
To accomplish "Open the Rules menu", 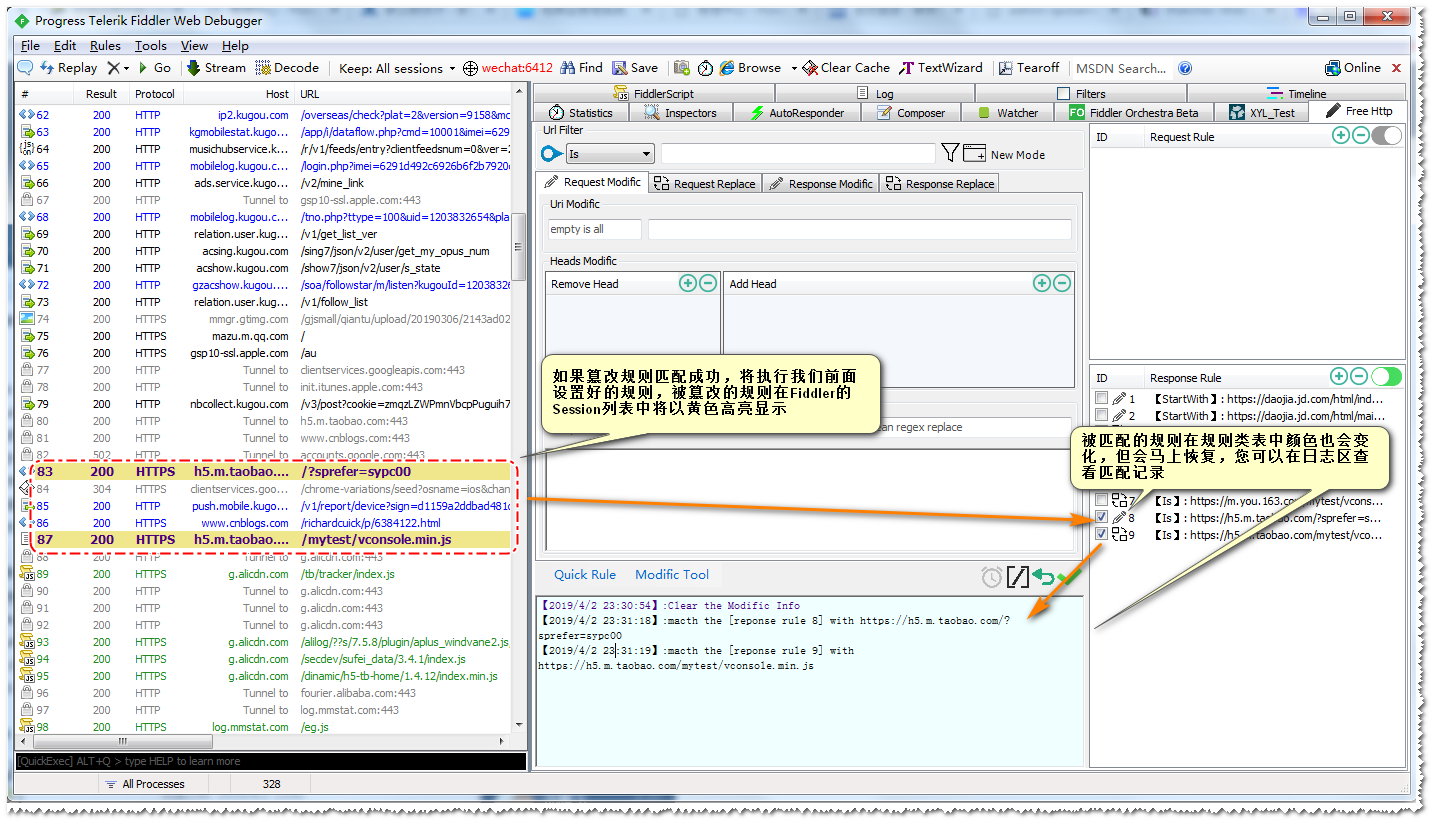I will (x=105, y=45).
